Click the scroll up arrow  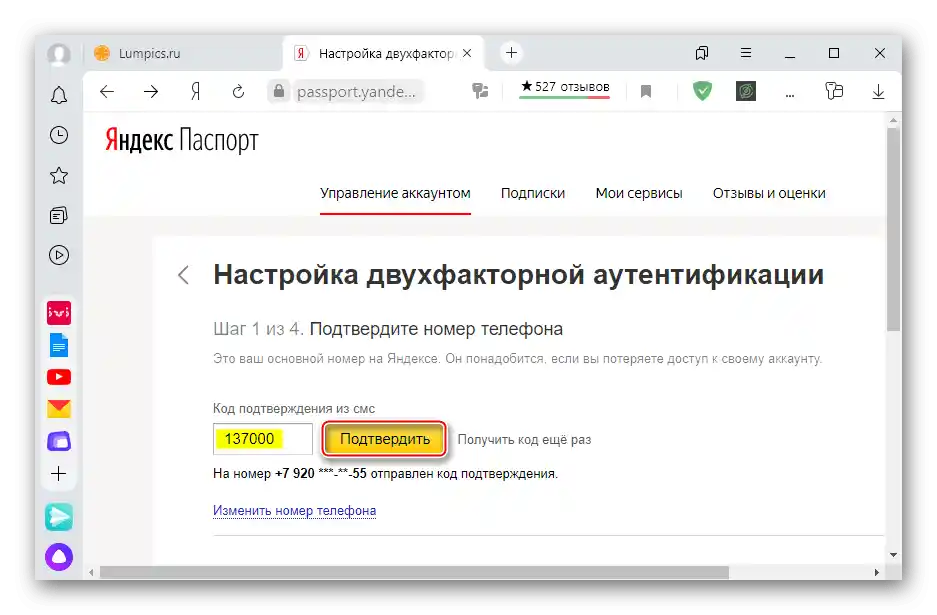[893, 120]
